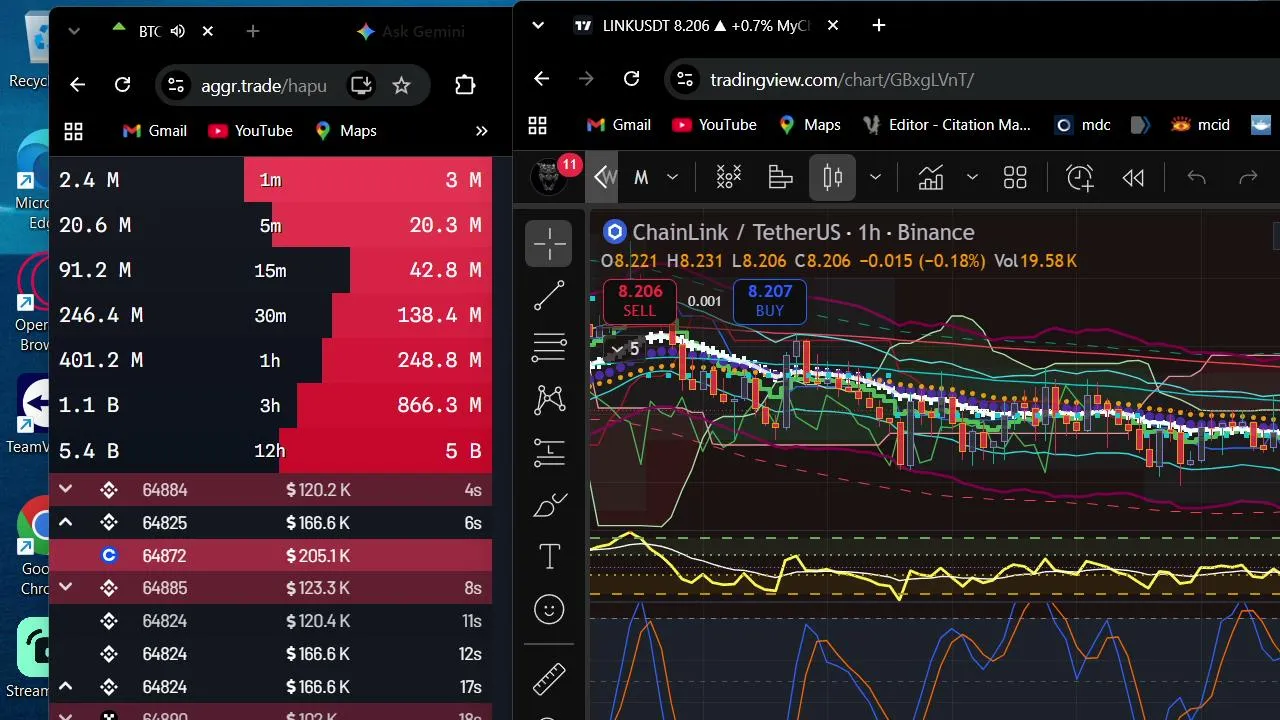Click the 64872 Coinbase trade for $205.1 K
The image size is (1280, 720).
[270, 556]
